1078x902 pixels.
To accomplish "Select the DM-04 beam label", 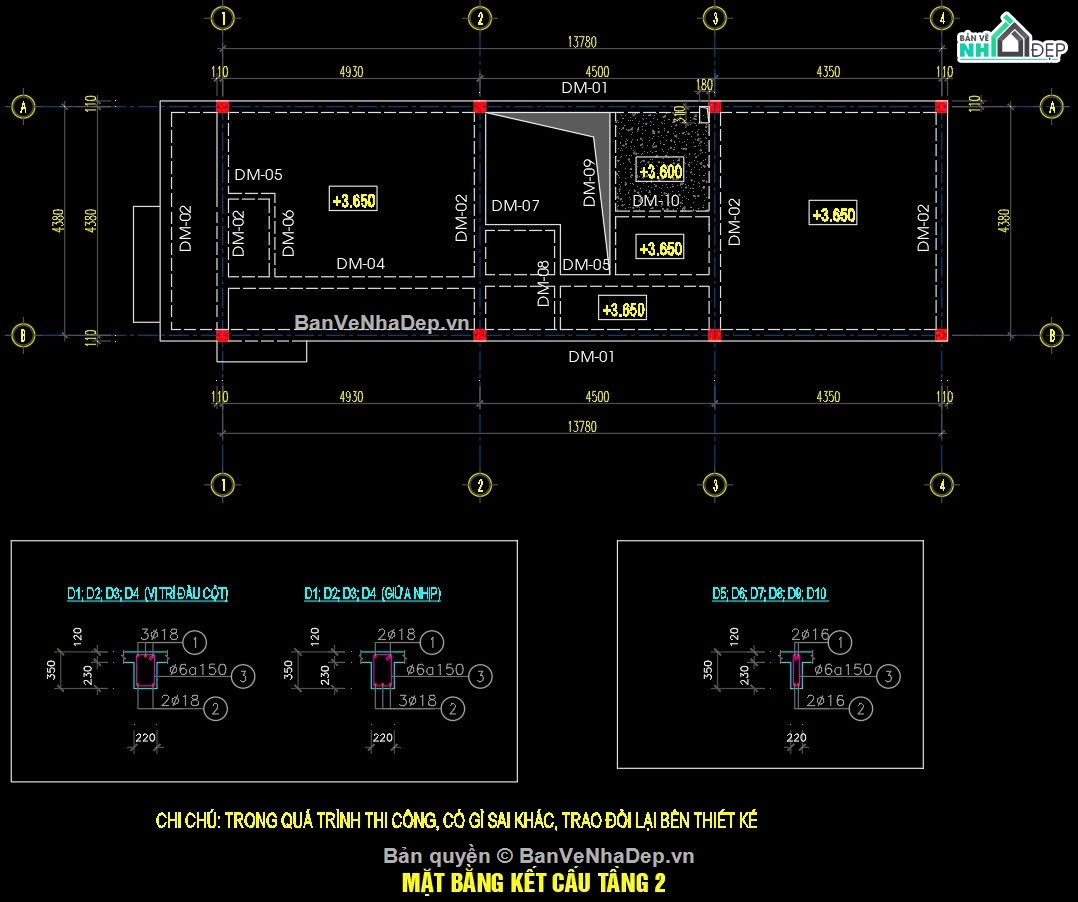I will [360, 264].
